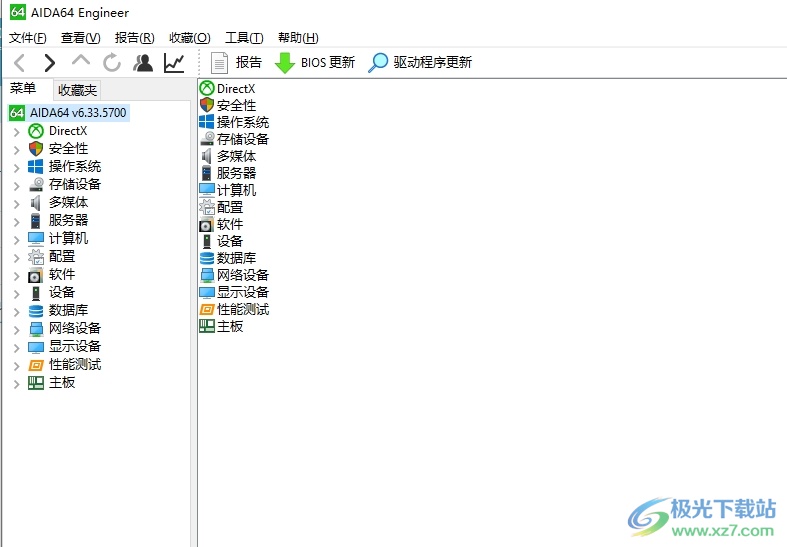Select 软件 label in the tree

tap(62, 275)
